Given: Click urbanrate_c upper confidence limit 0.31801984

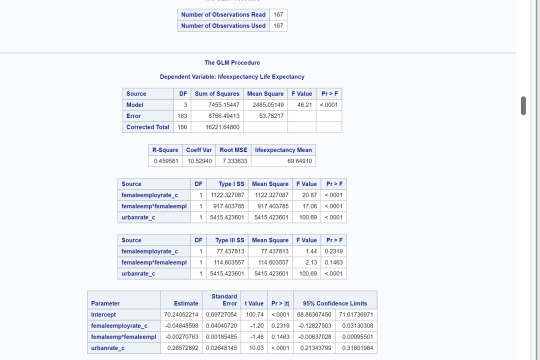Looking at the screenshot, I should coord(357,348).
